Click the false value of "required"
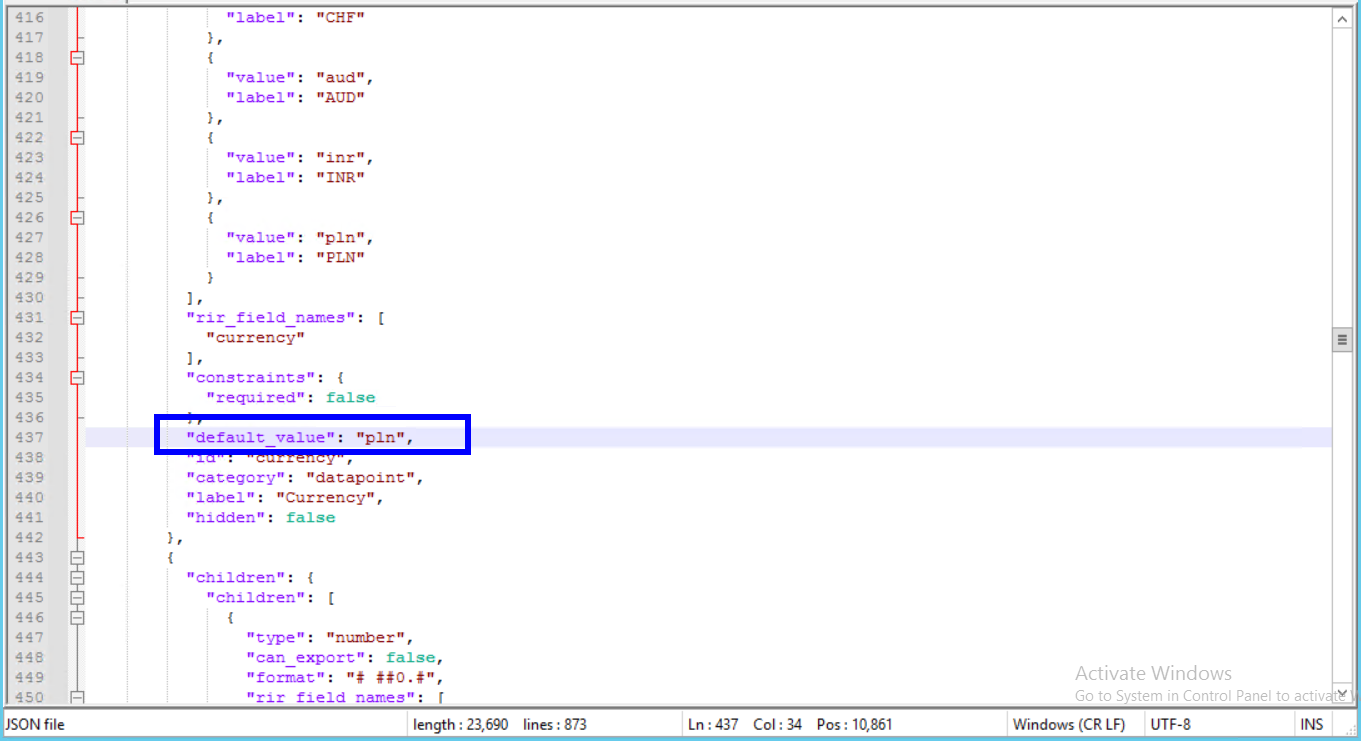This screenshot has height=741, width=1361. pyautogui.click(x=350, y=398)
